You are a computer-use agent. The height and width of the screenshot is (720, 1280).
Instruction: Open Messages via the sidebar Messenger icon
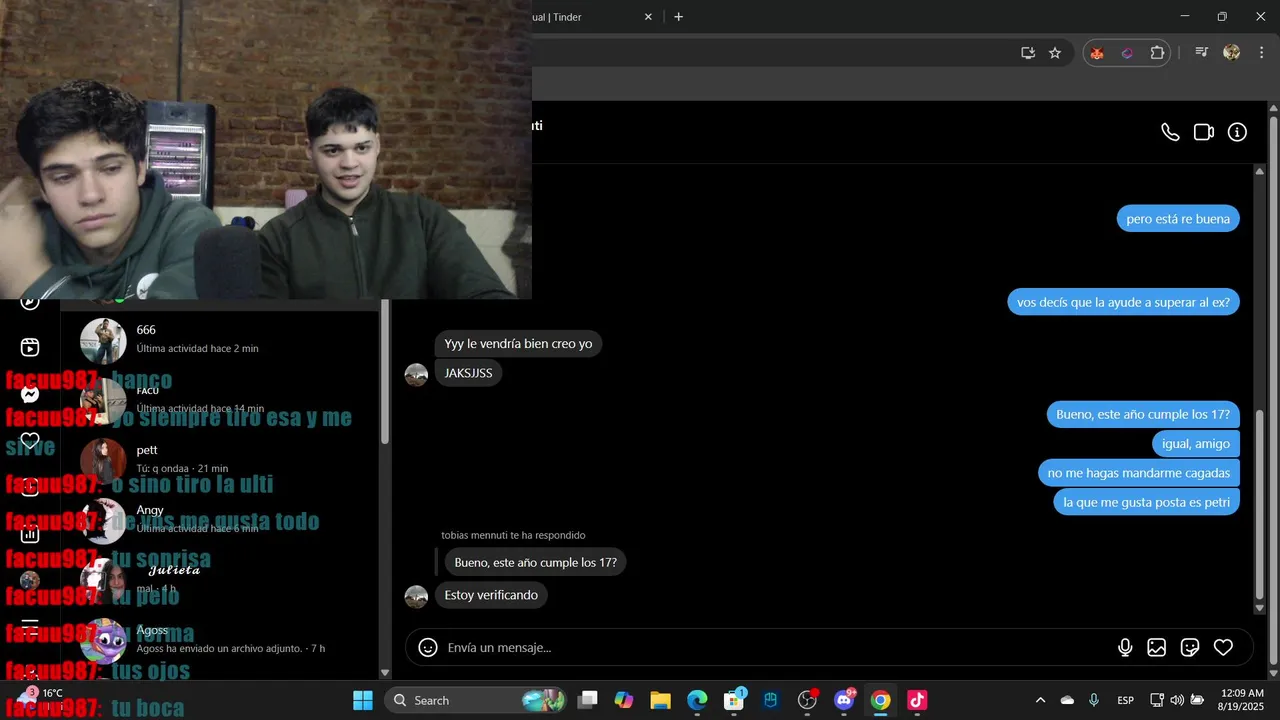30,394
